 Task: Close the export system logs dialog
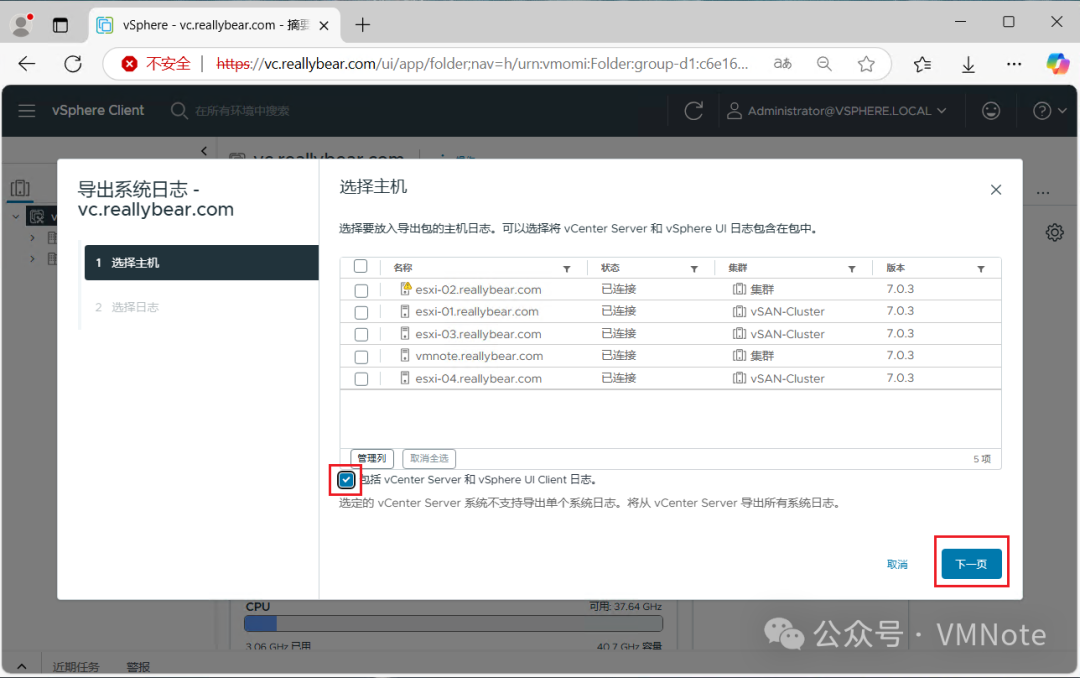(995, 189)
